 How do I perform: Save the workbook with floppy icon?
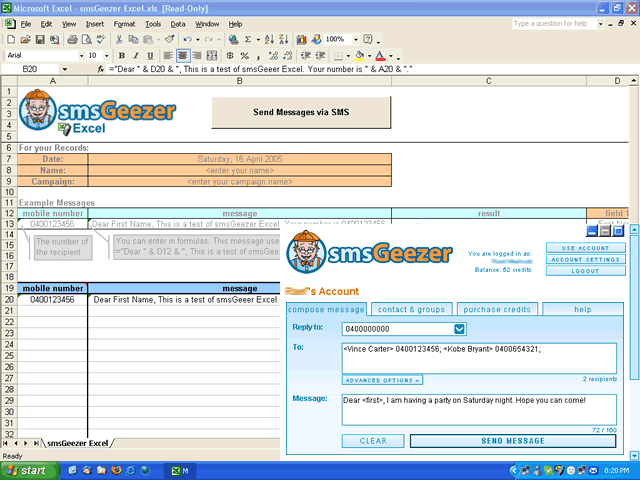pyautogui.click(x=40, y=40)
